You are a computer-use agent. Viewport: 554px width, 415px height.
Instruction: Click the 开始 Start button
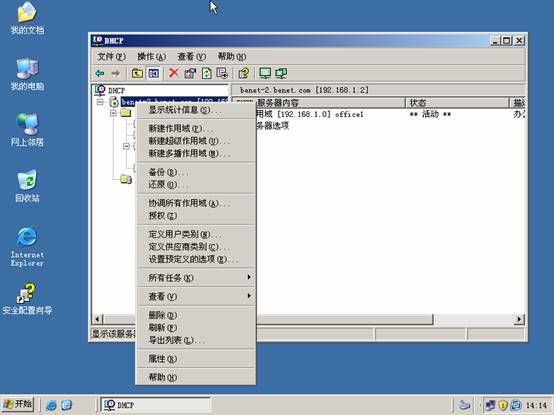click(x=18, y=404)
